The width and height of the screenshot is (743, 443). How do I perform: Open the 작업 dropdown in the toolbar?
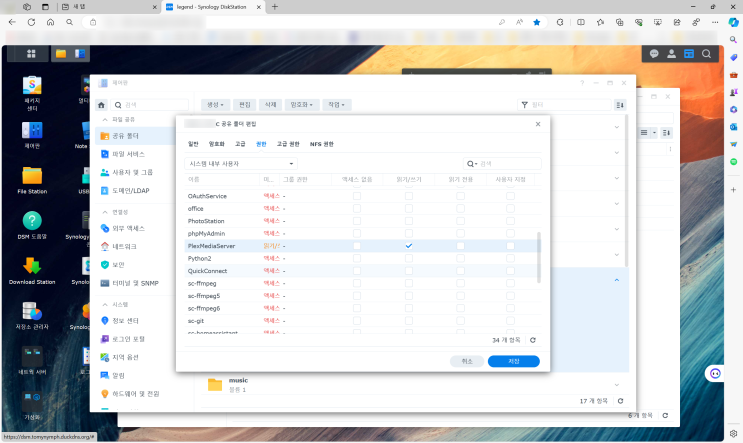tap(336, 105)
